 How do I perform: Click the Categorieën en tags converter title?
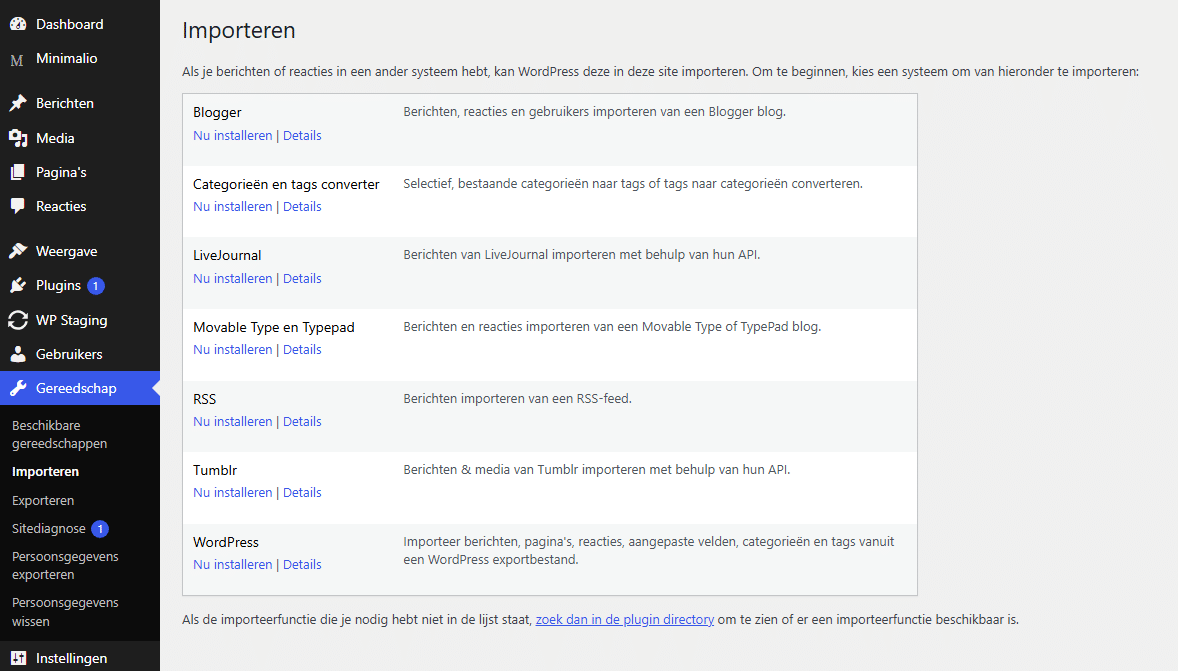[x=286, y=185]
